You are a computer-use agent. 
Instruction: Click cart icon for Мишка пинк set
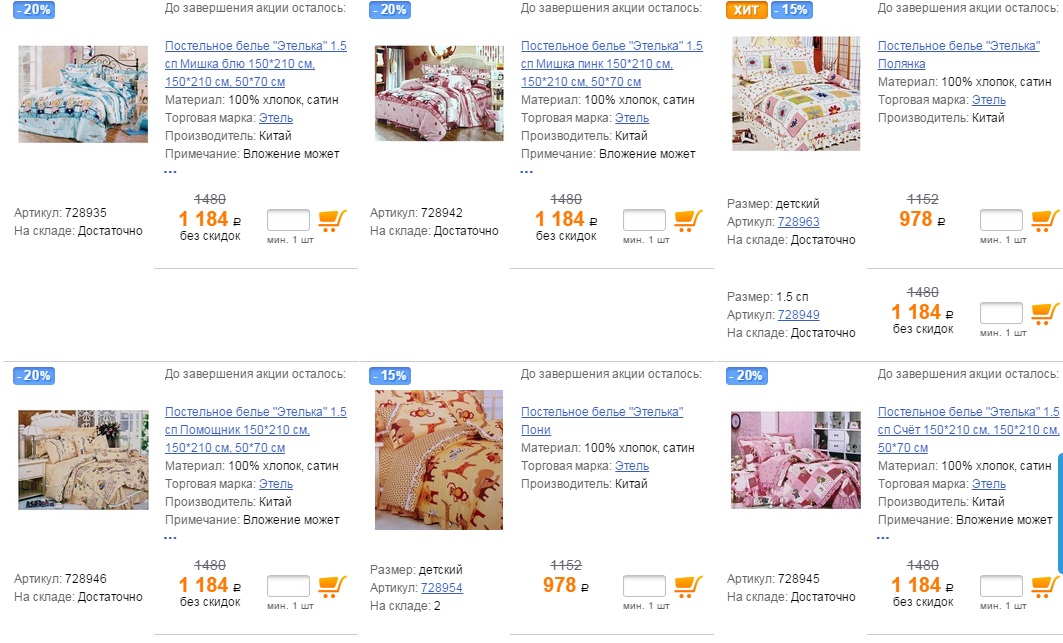coord(688,220)
